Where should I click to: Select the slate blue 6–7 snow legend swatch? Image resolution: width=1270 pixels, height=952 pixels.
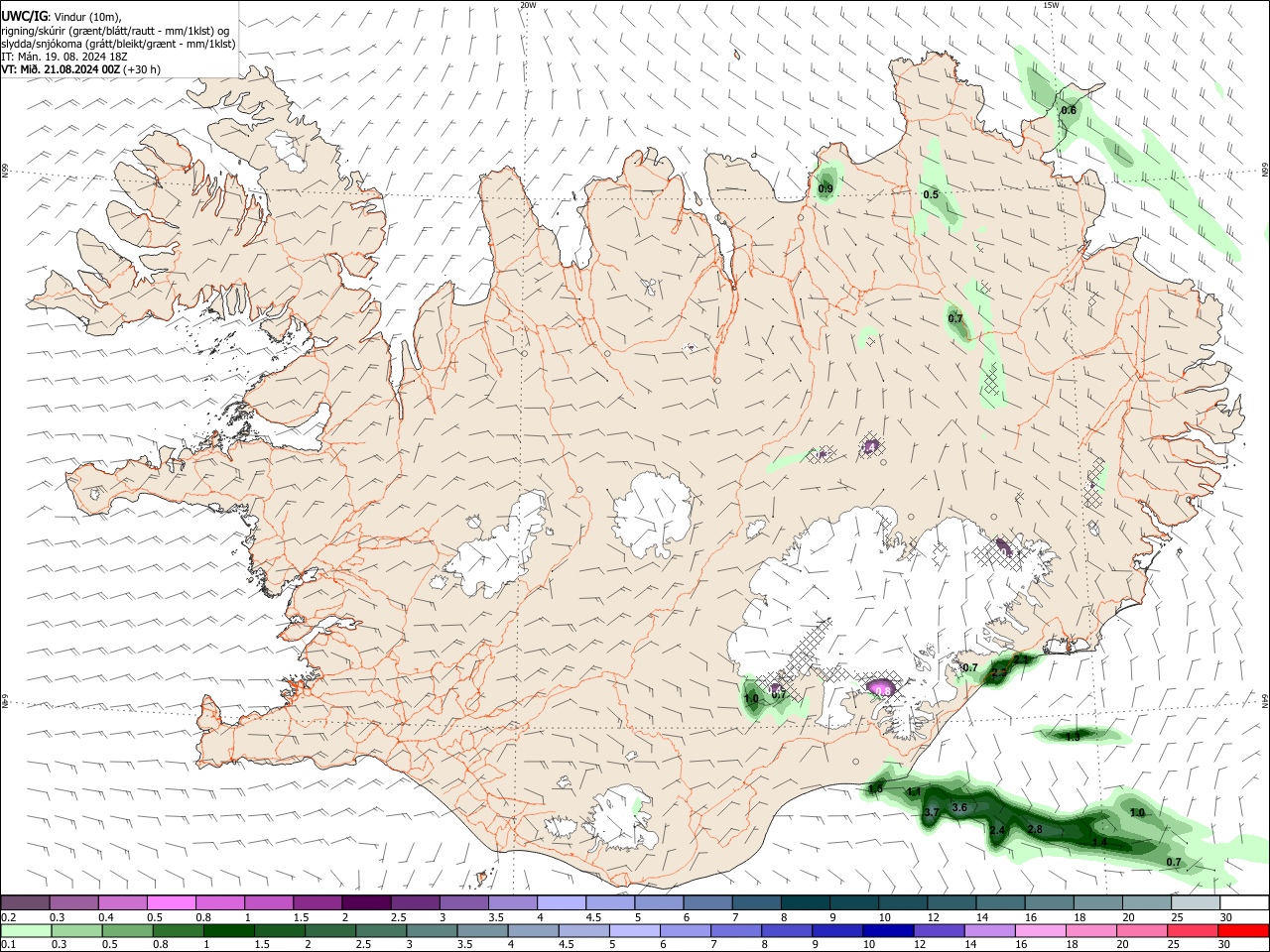[x=708, y=902]
